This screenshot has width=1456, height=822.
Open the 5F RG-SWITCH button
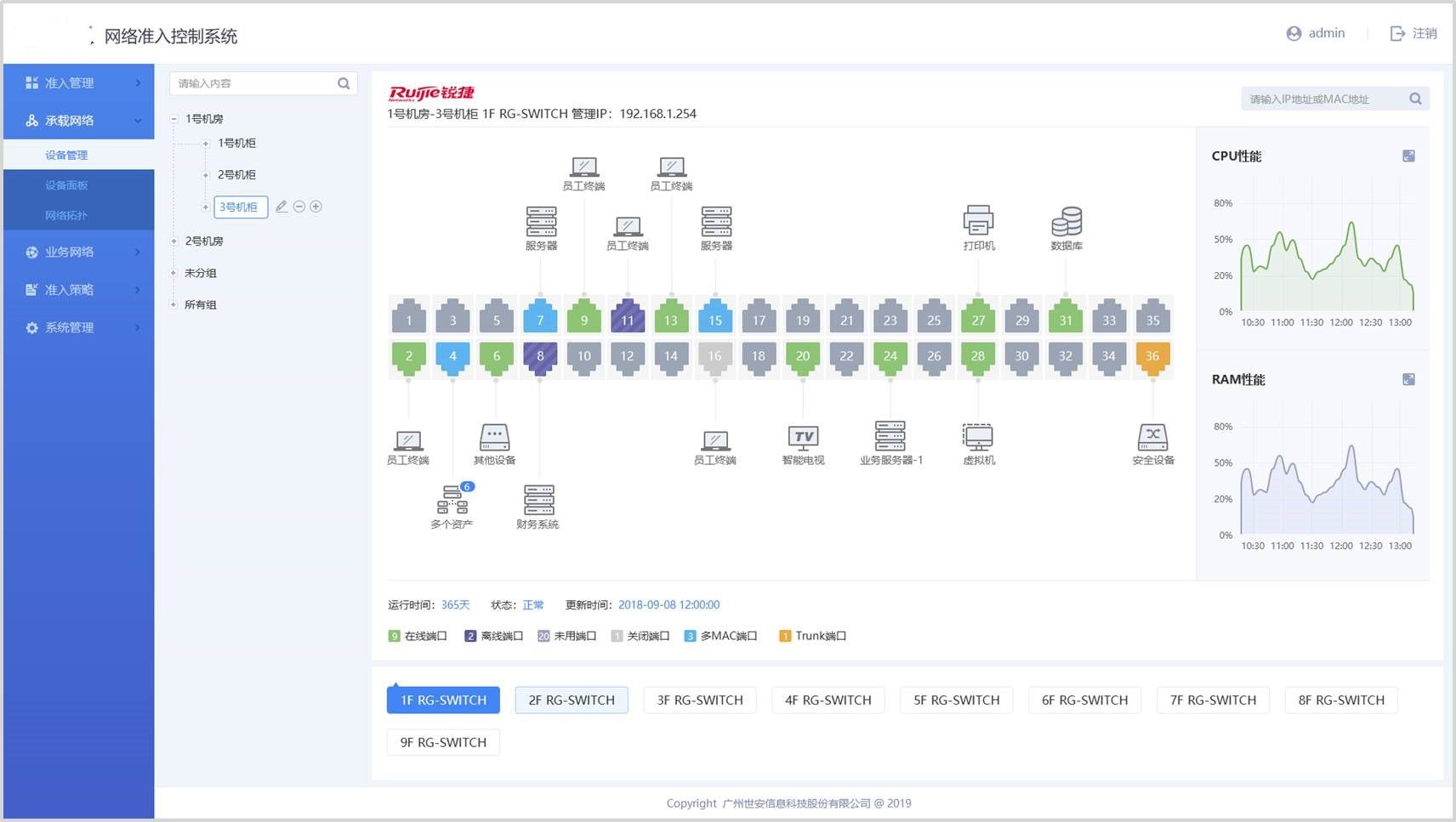point(956,700)
